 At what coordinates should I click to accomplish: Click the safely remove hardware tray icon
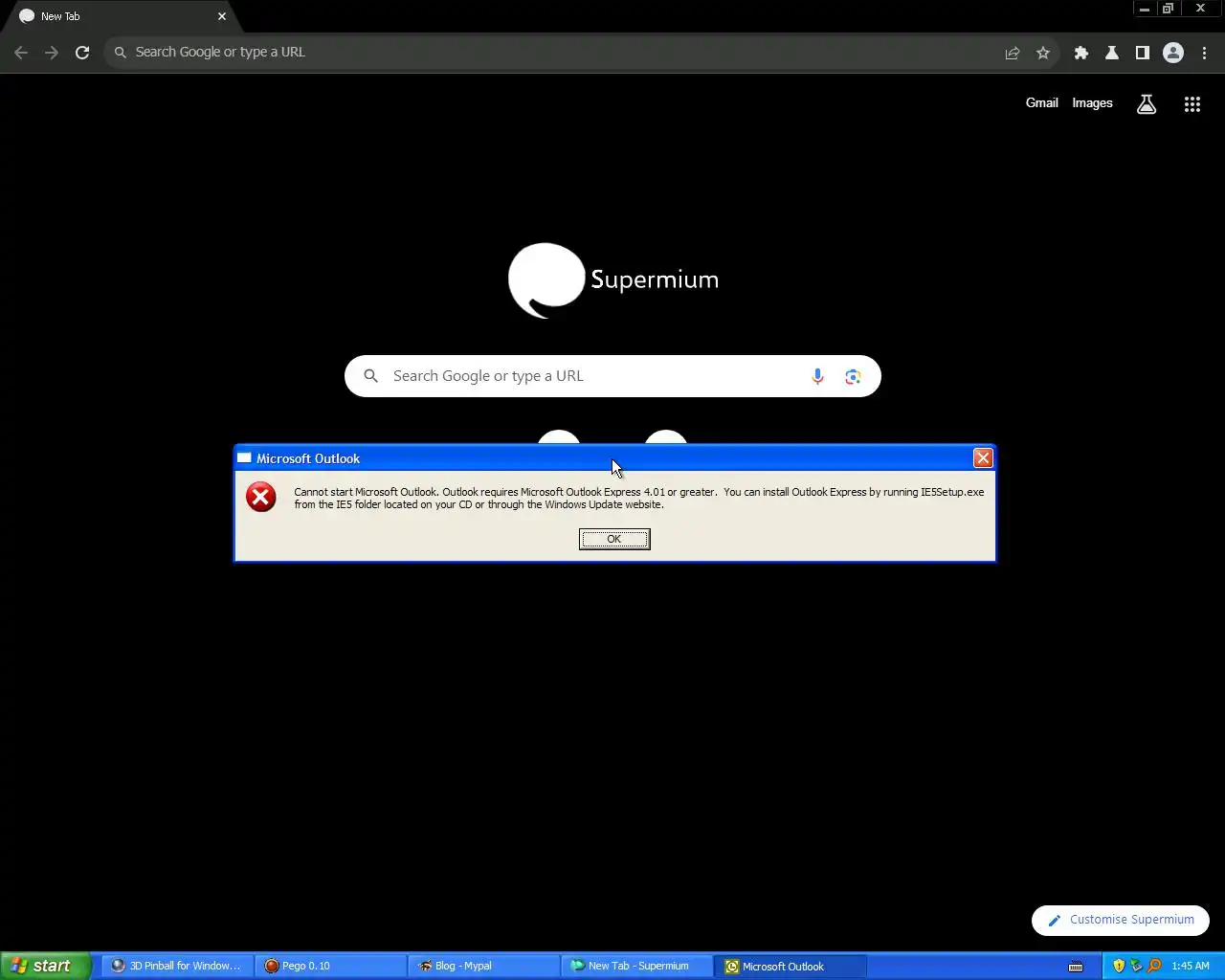pyautogui.click(x=1136, y=966)
